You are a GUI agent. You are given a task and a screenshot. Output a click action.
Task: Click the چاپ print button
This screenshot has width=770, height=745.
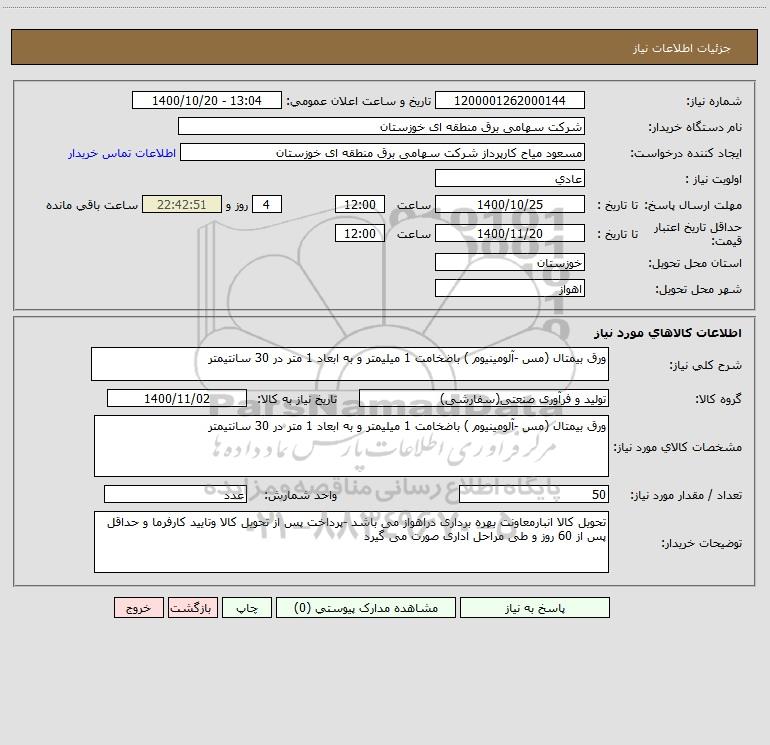(x=247, y=607)
